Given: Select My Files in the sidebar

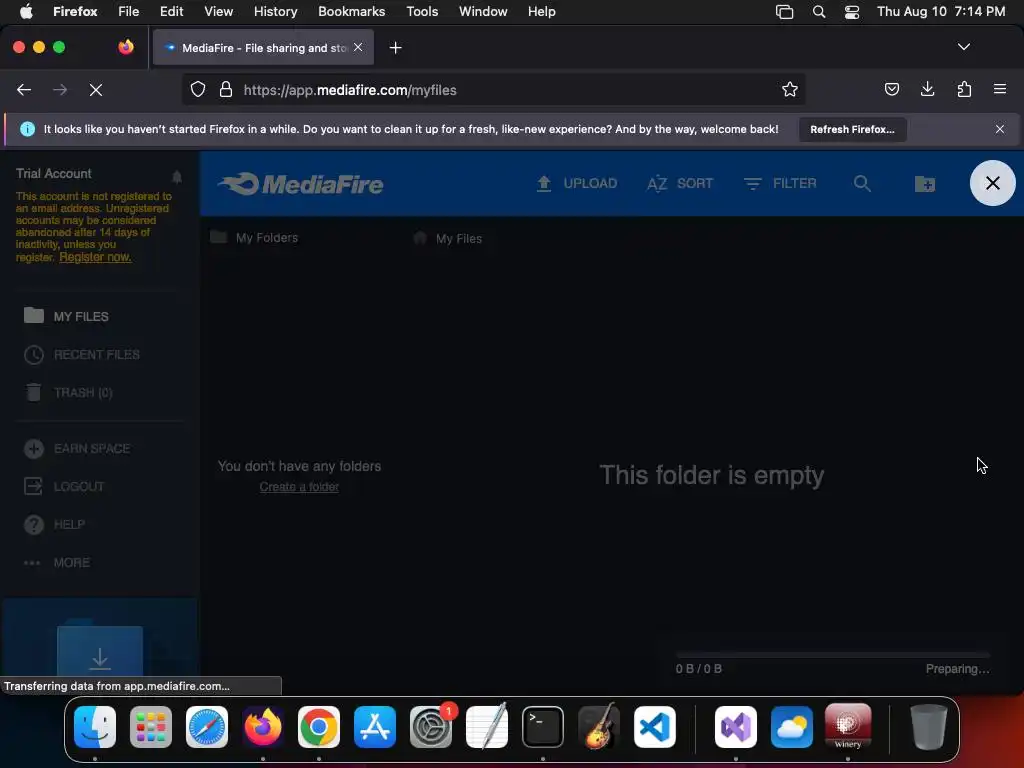Looking at the screenshot, I should [66, 316].
